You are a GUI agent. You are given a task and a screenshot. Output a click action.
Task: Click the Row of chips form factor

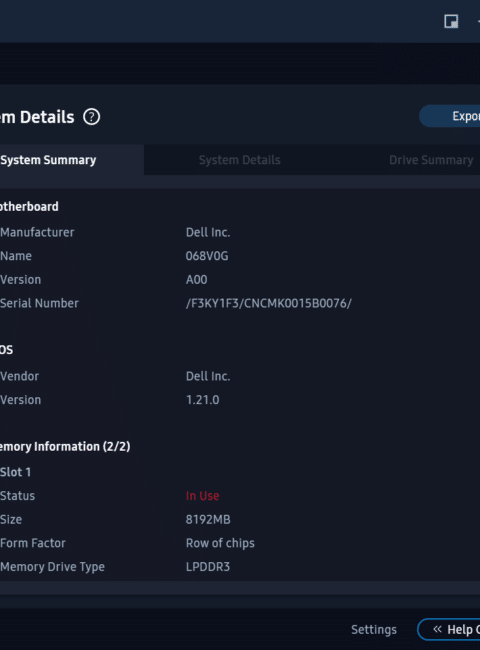point(220,543)
